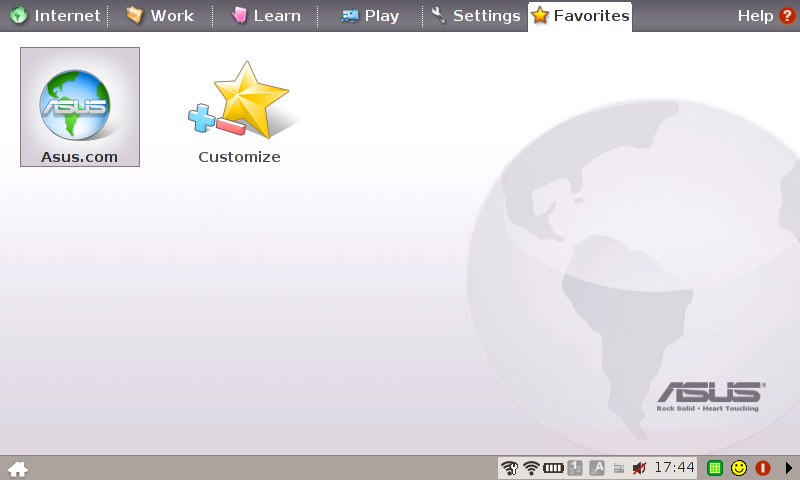800x480 pixels.
Task: Click the 17:44 clock
Action: (674, 467)
